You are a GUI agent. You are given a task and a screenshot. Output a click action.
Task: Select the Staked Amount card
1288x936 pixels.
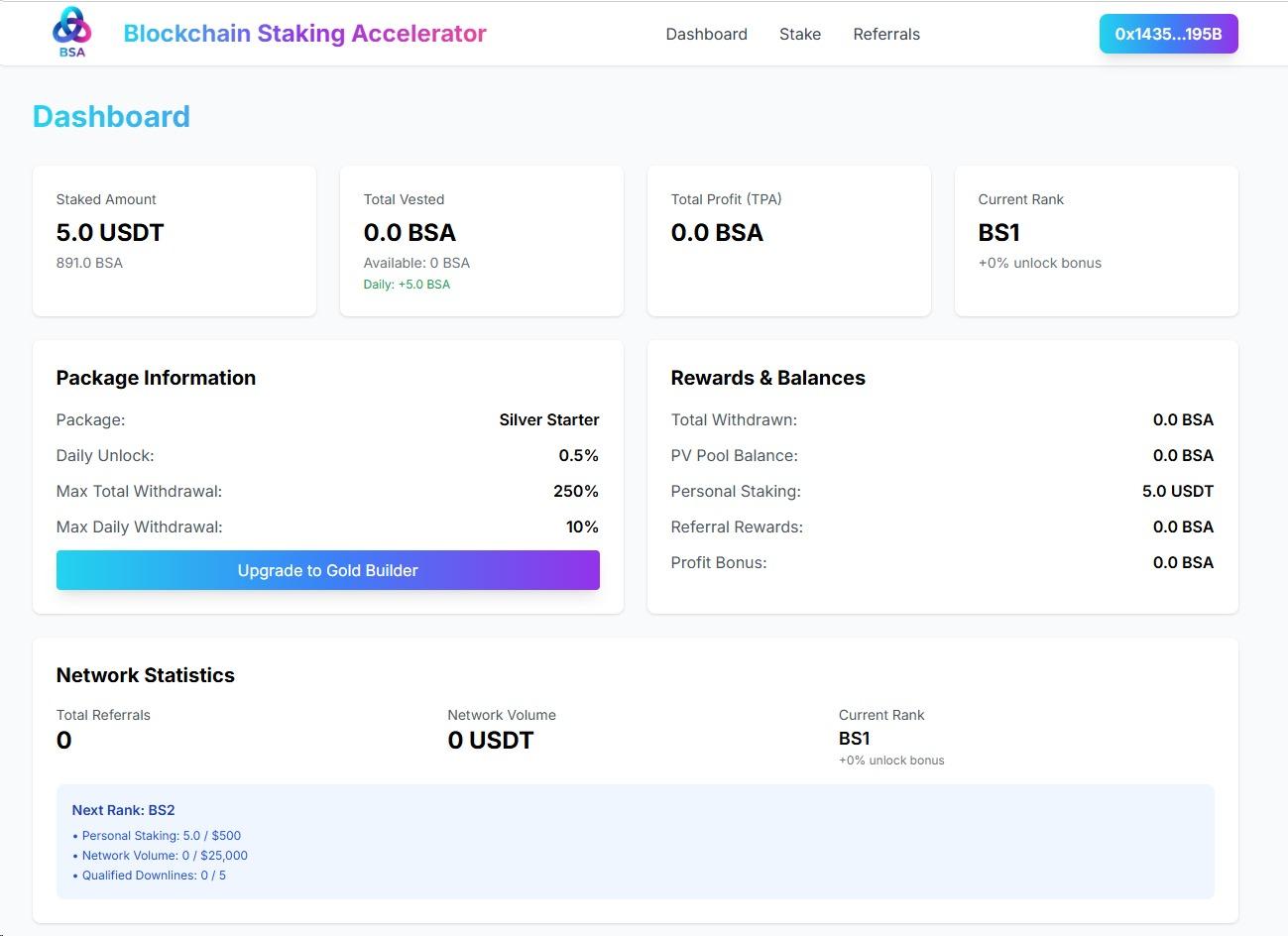pos(175,241)
